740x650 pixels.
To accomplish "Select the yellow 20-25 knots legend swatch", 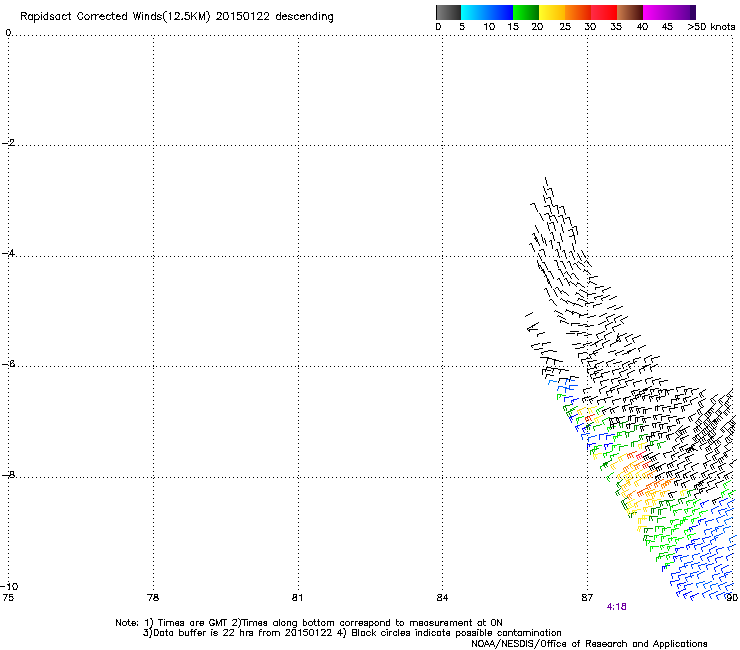I will coord(552,12).
